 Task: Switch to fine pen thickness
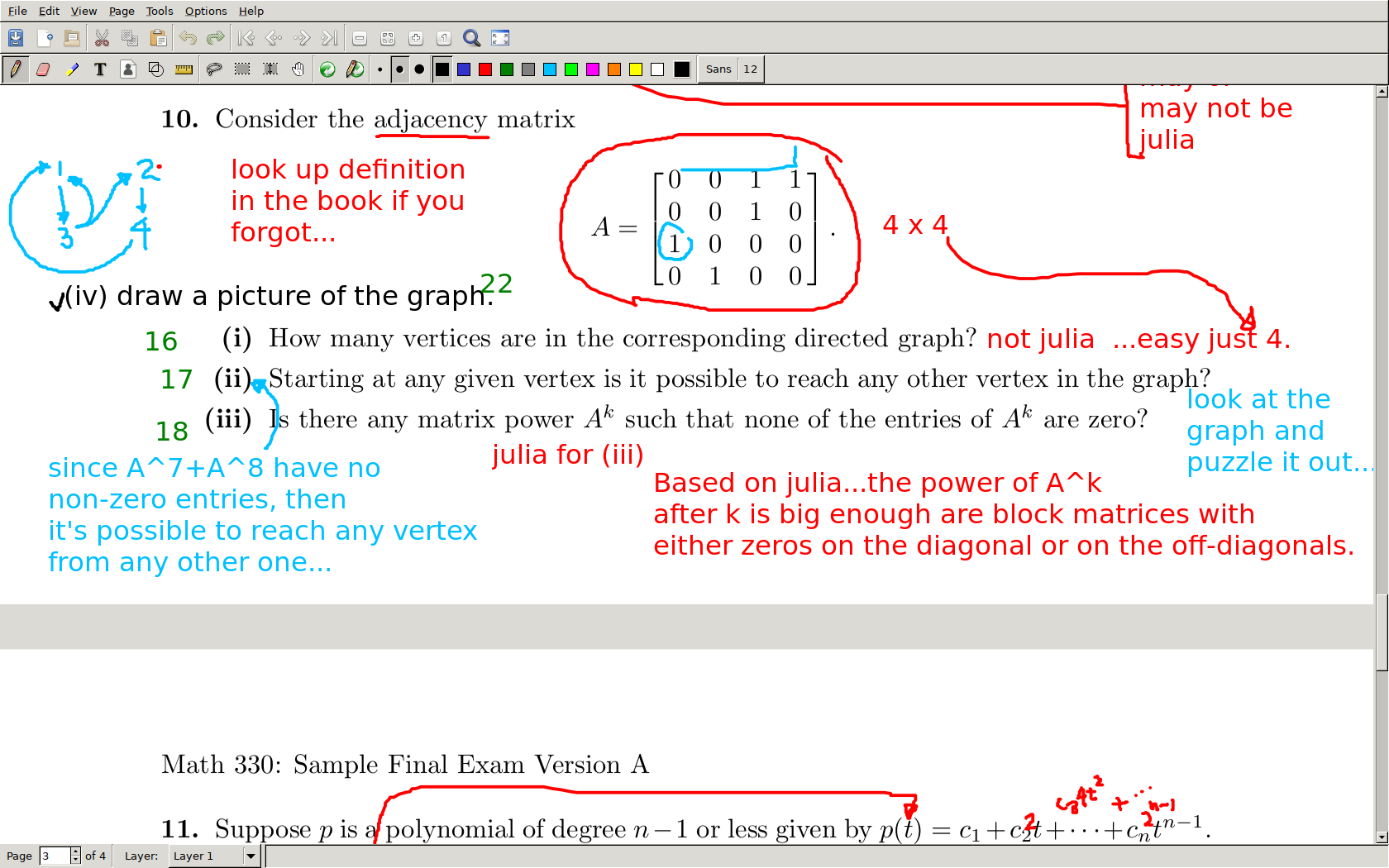coord(379,69)
